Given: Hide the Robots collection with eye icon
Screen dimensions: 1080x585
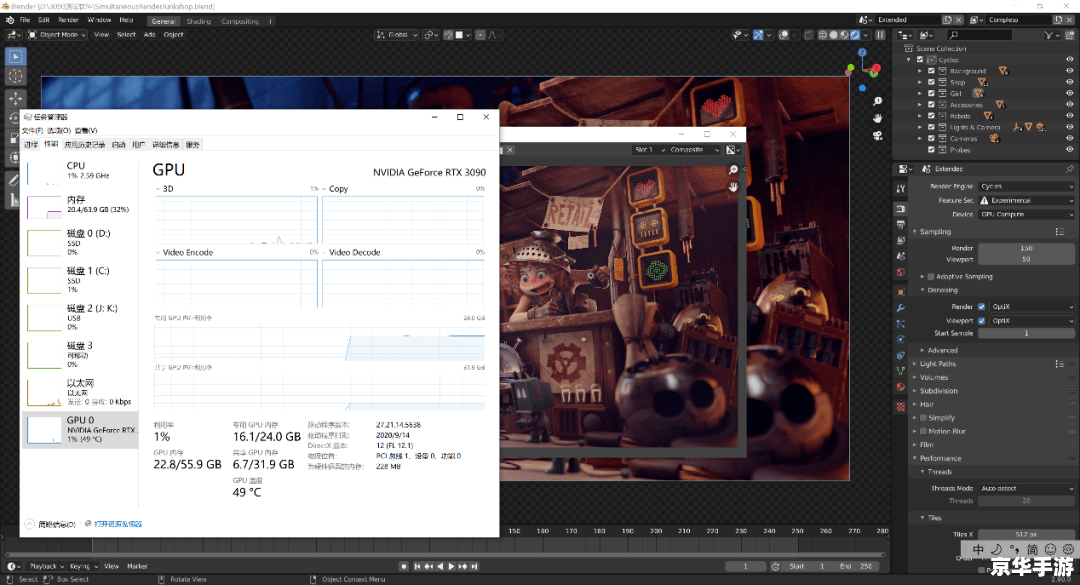Looking at the screenshot, I should tap(1070, 116).
